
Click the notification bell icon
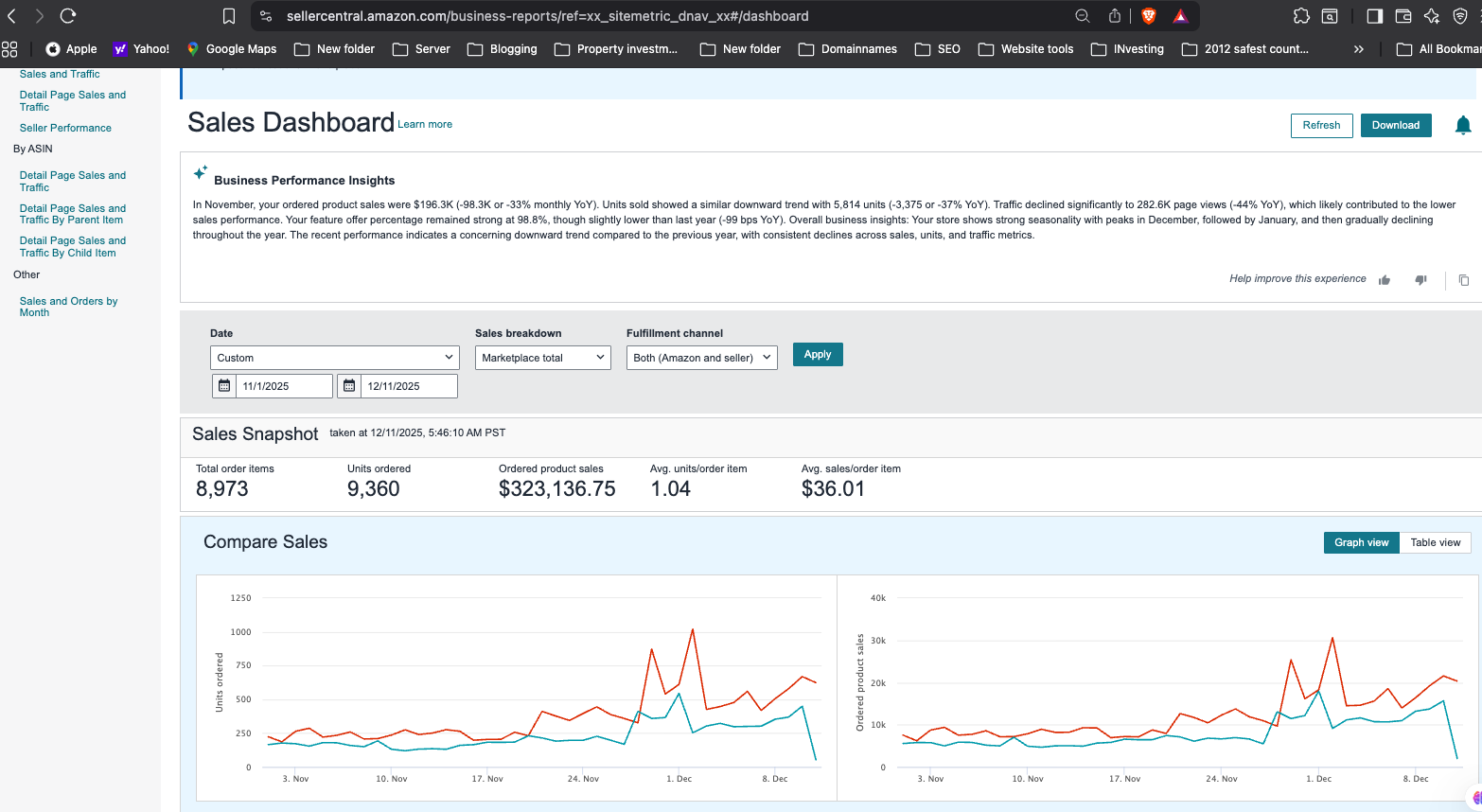point(1462,125)
